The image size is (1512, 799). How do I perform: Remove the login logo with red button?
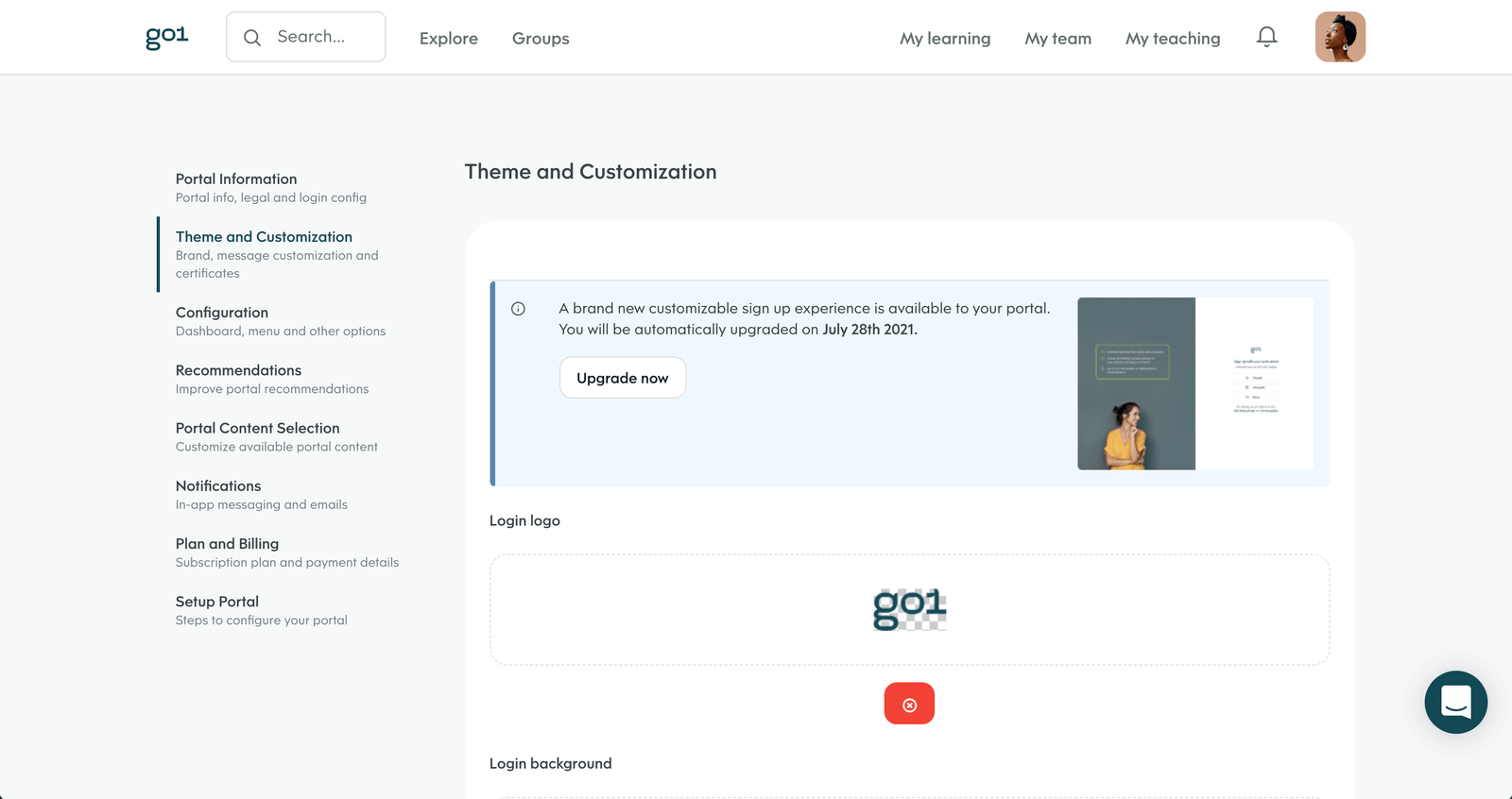(909, 704)
